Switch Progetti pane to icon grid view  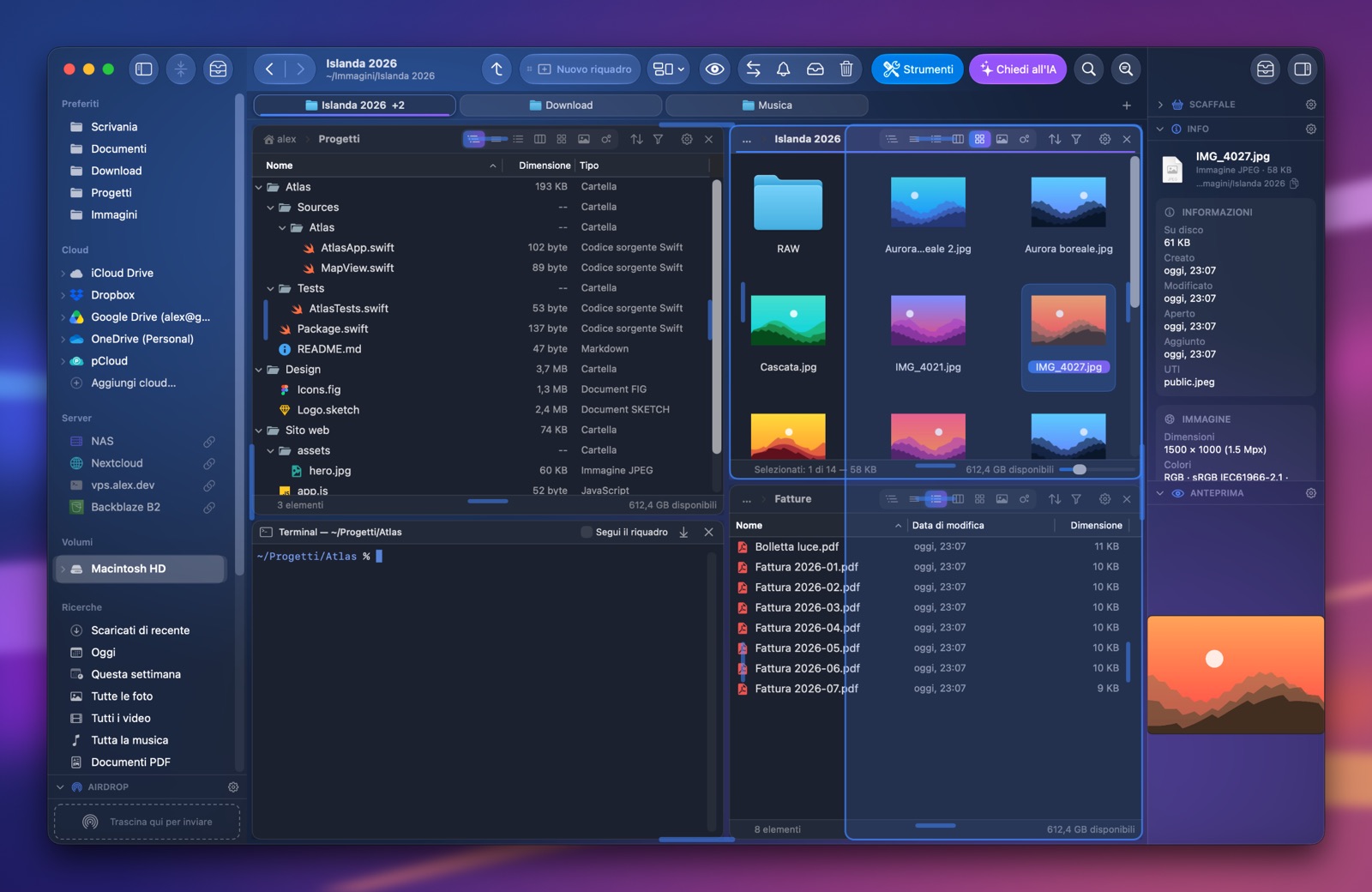click(x=562, y=139)
